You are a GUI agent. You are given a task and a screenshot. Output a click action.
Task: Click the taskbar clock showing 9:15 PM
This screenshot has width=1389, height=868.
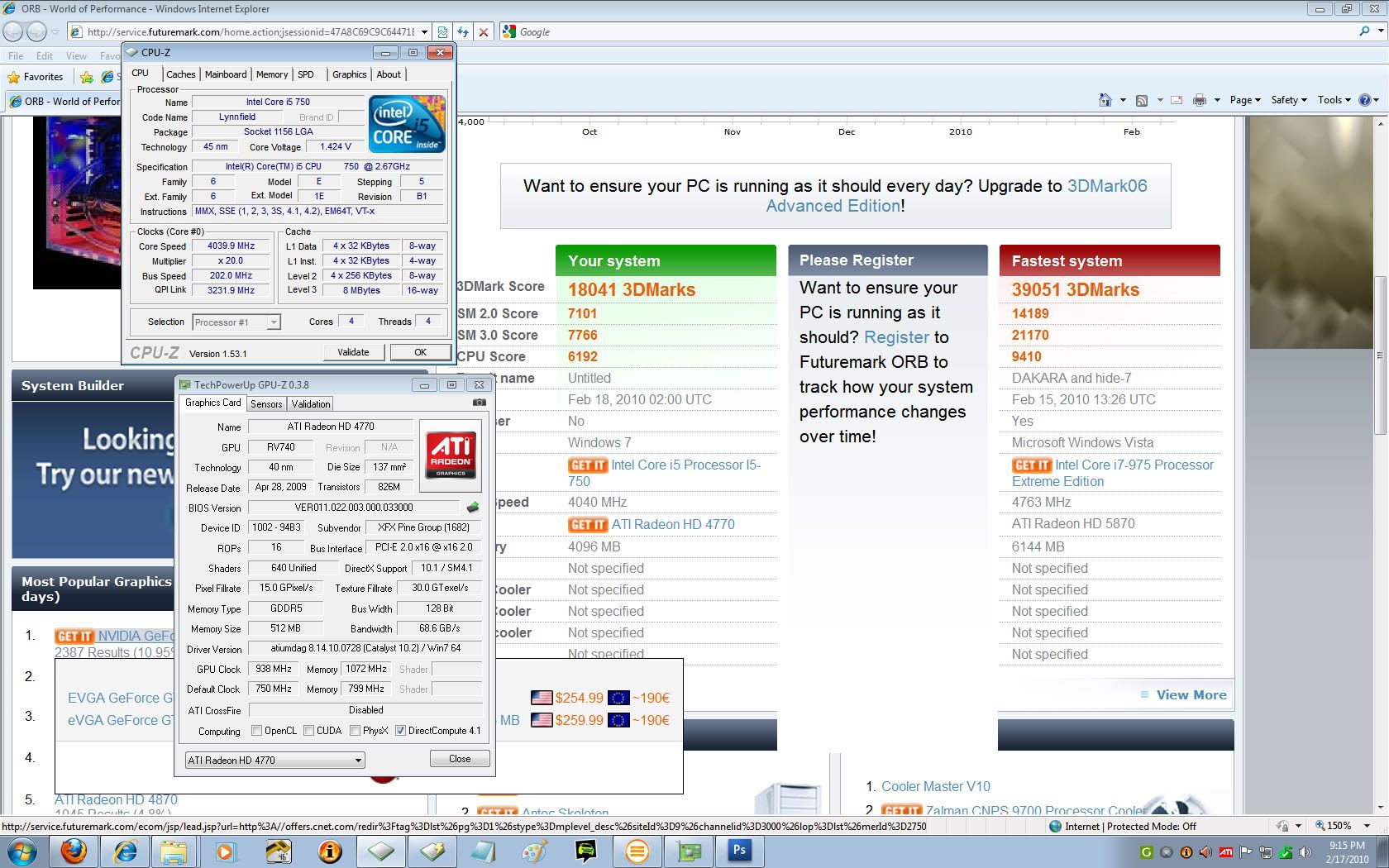click(x=1347, y=852)
